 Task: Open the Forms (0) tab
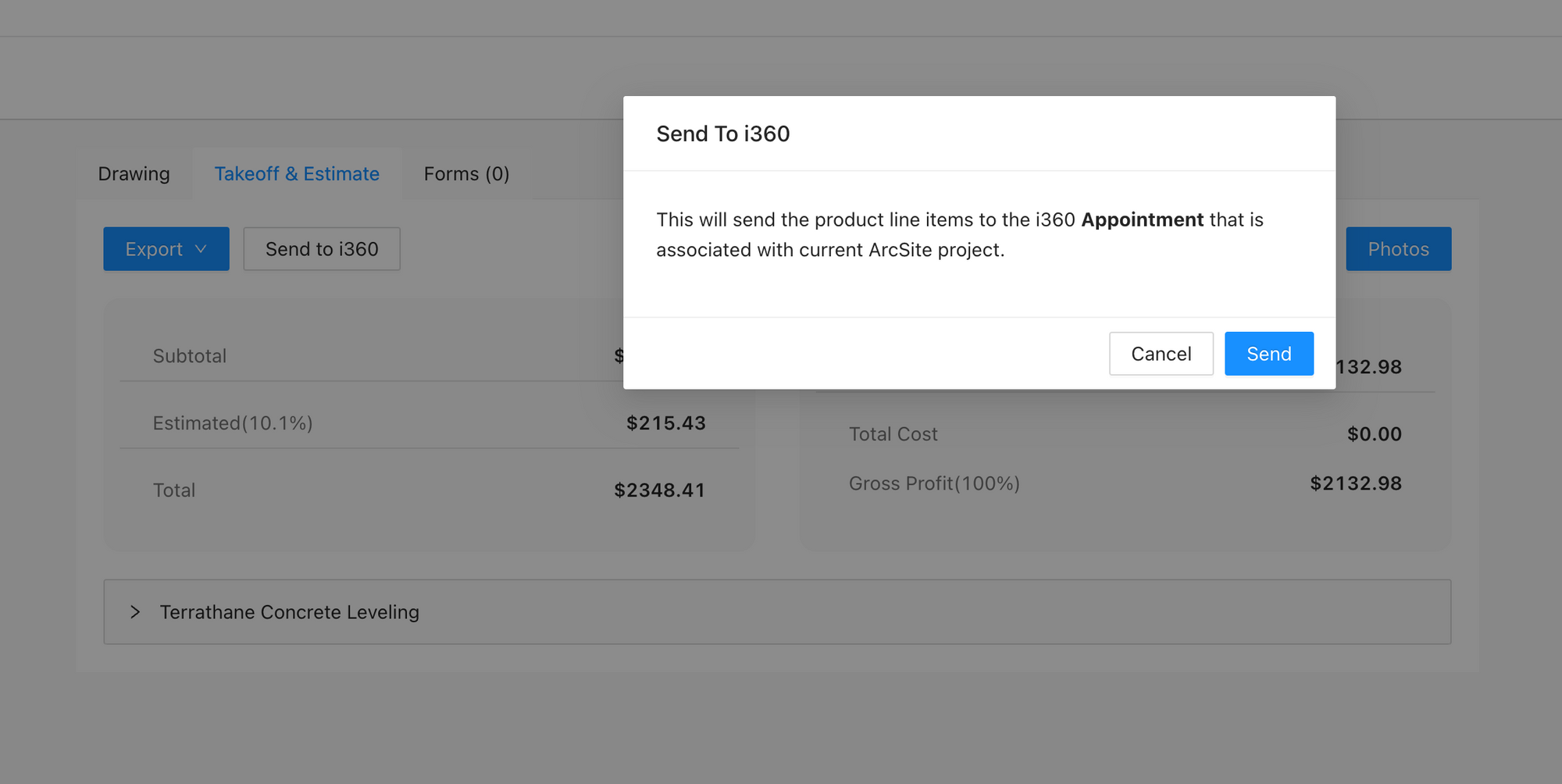coord(466,173)
